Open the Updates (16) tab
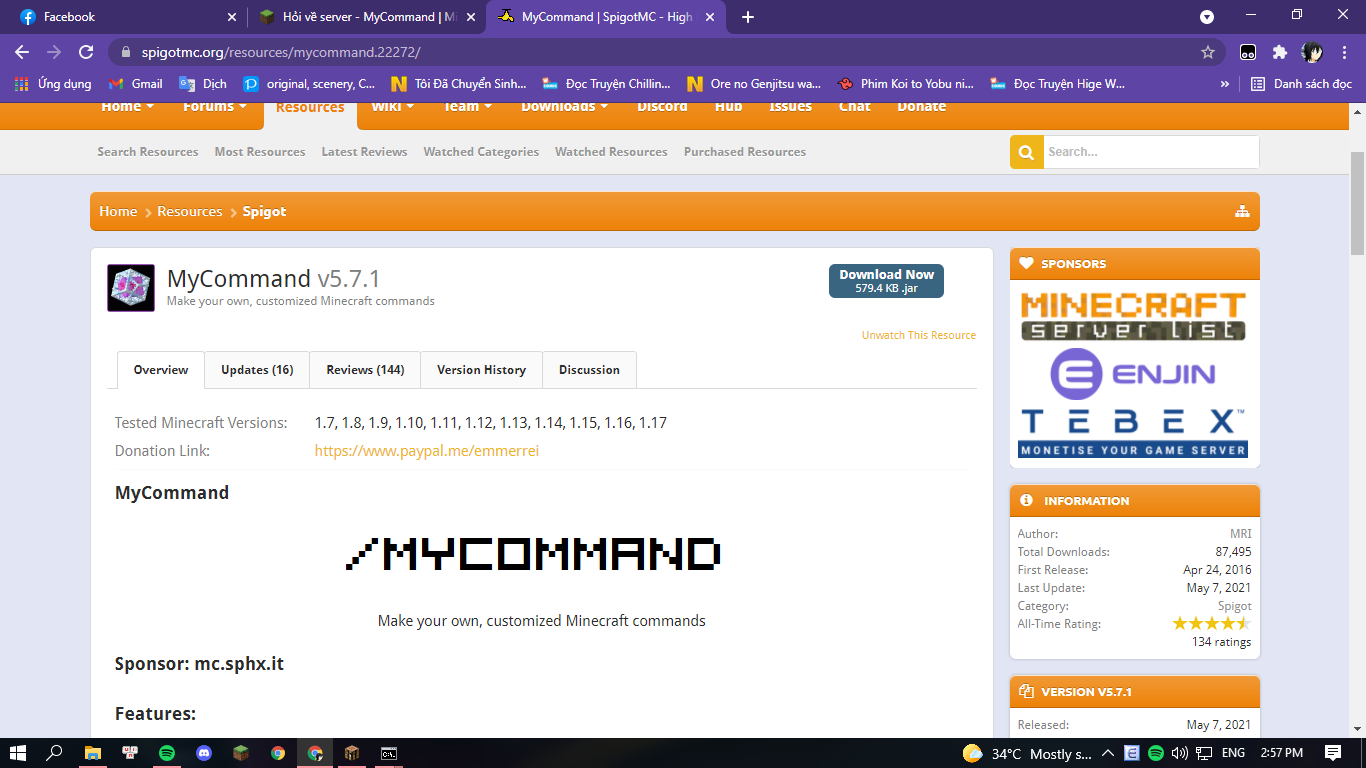 tap(257, 370)
